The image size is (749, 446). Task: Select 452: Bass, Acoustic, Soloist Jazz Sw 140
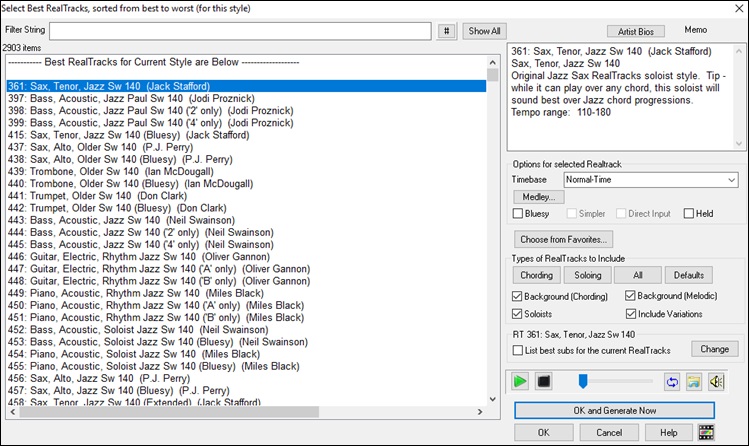tap(246, 330)
